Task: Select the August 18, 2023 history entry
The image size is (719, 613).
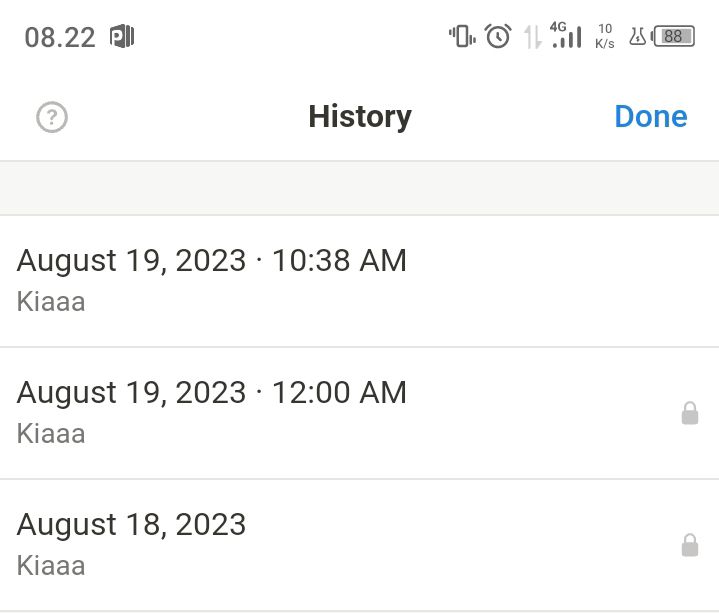Action: coord(360,545)
